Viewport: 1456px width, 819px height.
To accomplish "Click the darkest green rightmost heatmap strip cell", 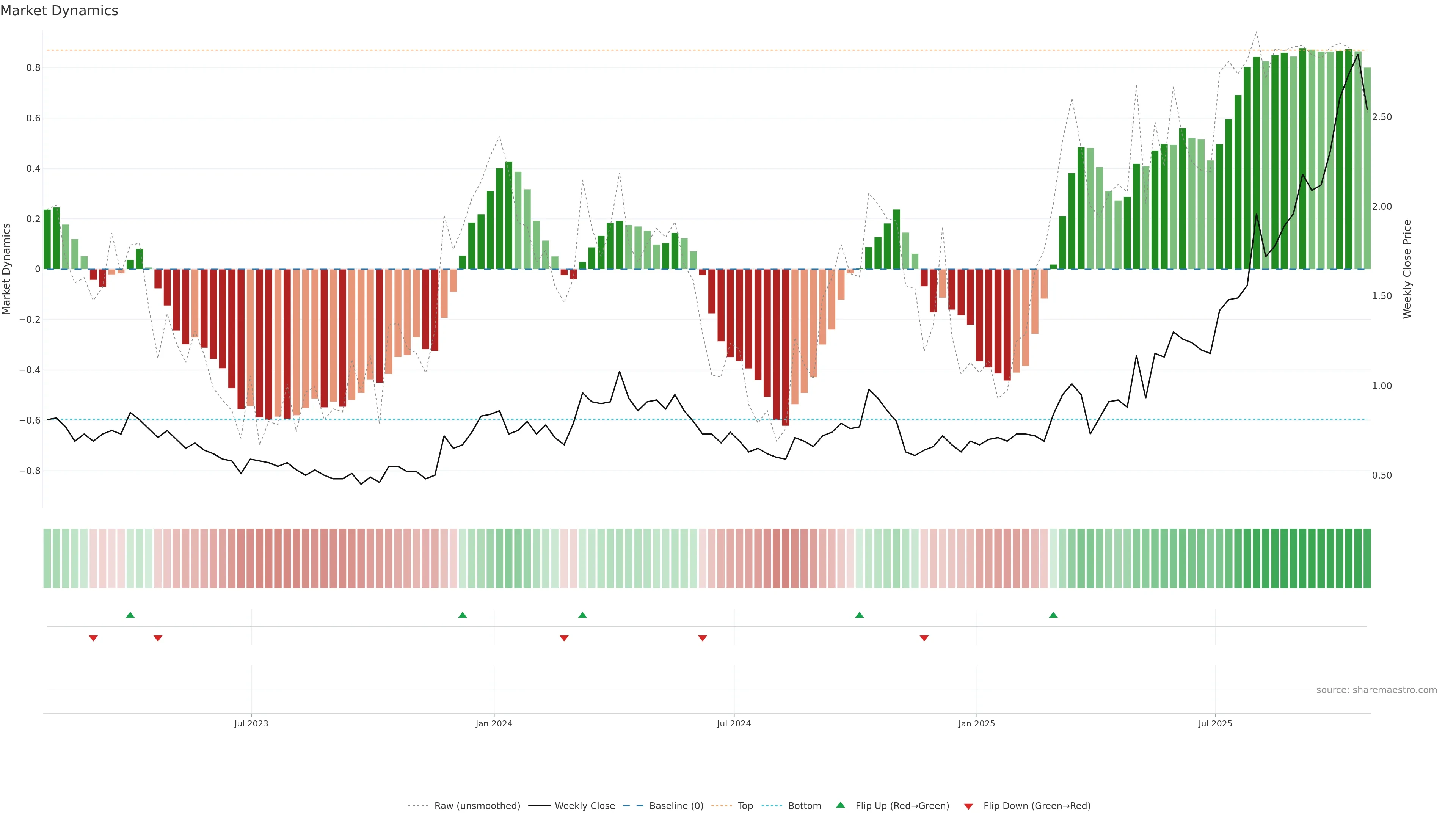I will [x=1367, y=559].
